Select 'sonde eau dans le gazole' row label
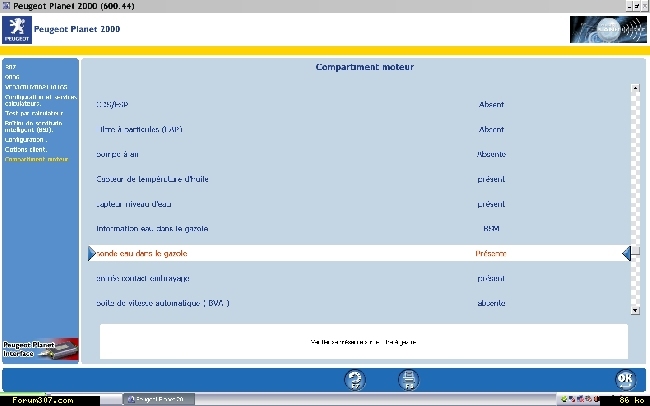This screenshot has height=406, width=650. pyautogui.click(x=142, y=253)
